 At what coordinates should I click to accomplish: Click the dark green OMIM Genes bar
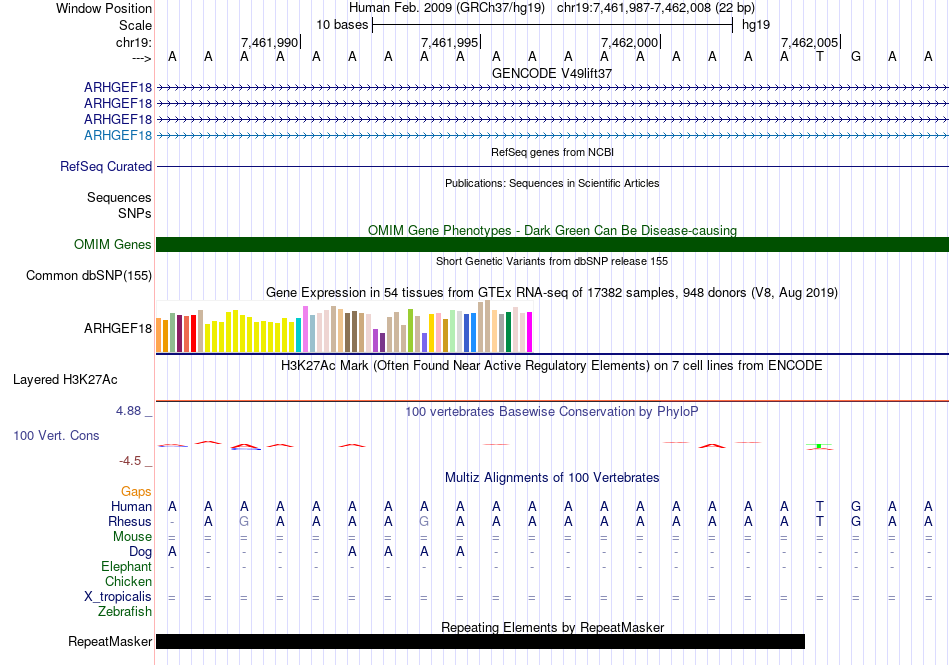(x=552, y=245)
